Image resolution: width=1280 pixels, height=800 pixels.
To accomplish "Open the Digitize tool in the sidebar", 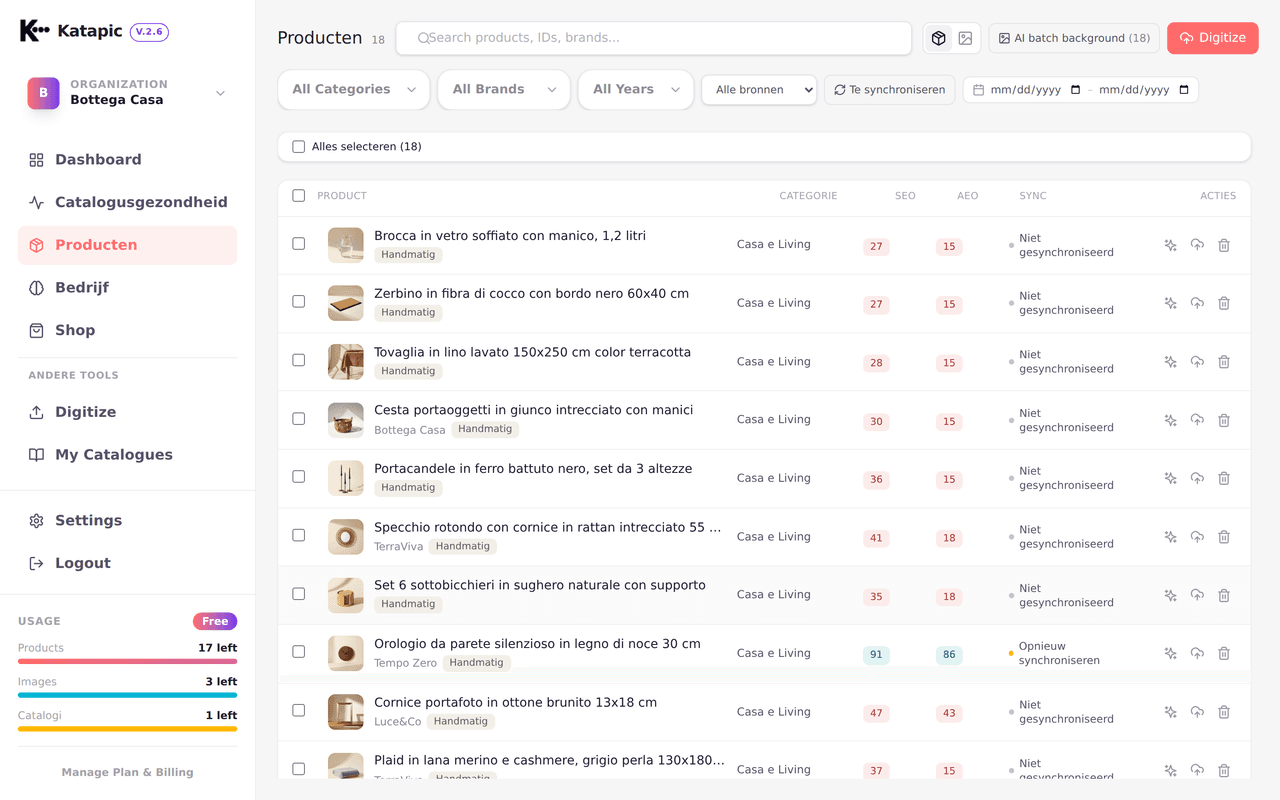I will pyautogui.click(x=127, y=413).
